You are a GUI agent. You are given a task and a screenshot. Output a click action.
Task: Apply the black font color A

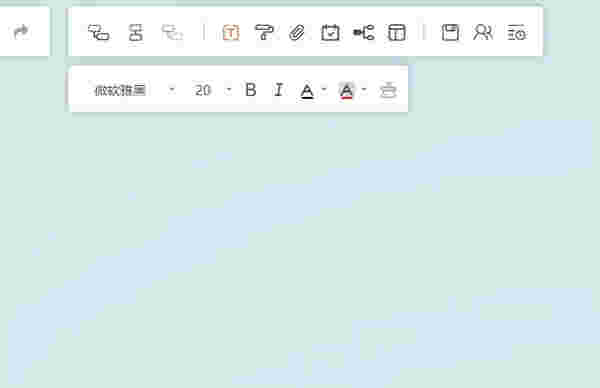pyautogui.click(x=307, y=91)
